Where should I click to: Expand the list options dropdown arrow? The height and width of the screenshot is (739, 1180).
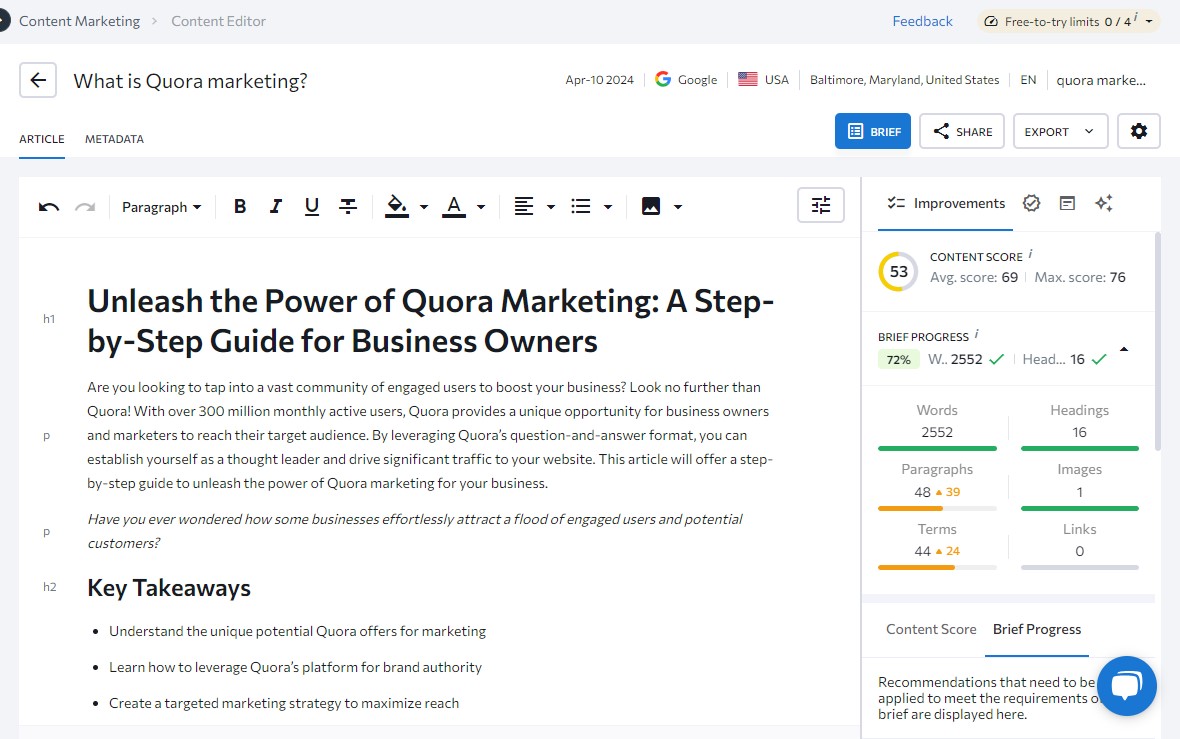click(x=608, y=207)
